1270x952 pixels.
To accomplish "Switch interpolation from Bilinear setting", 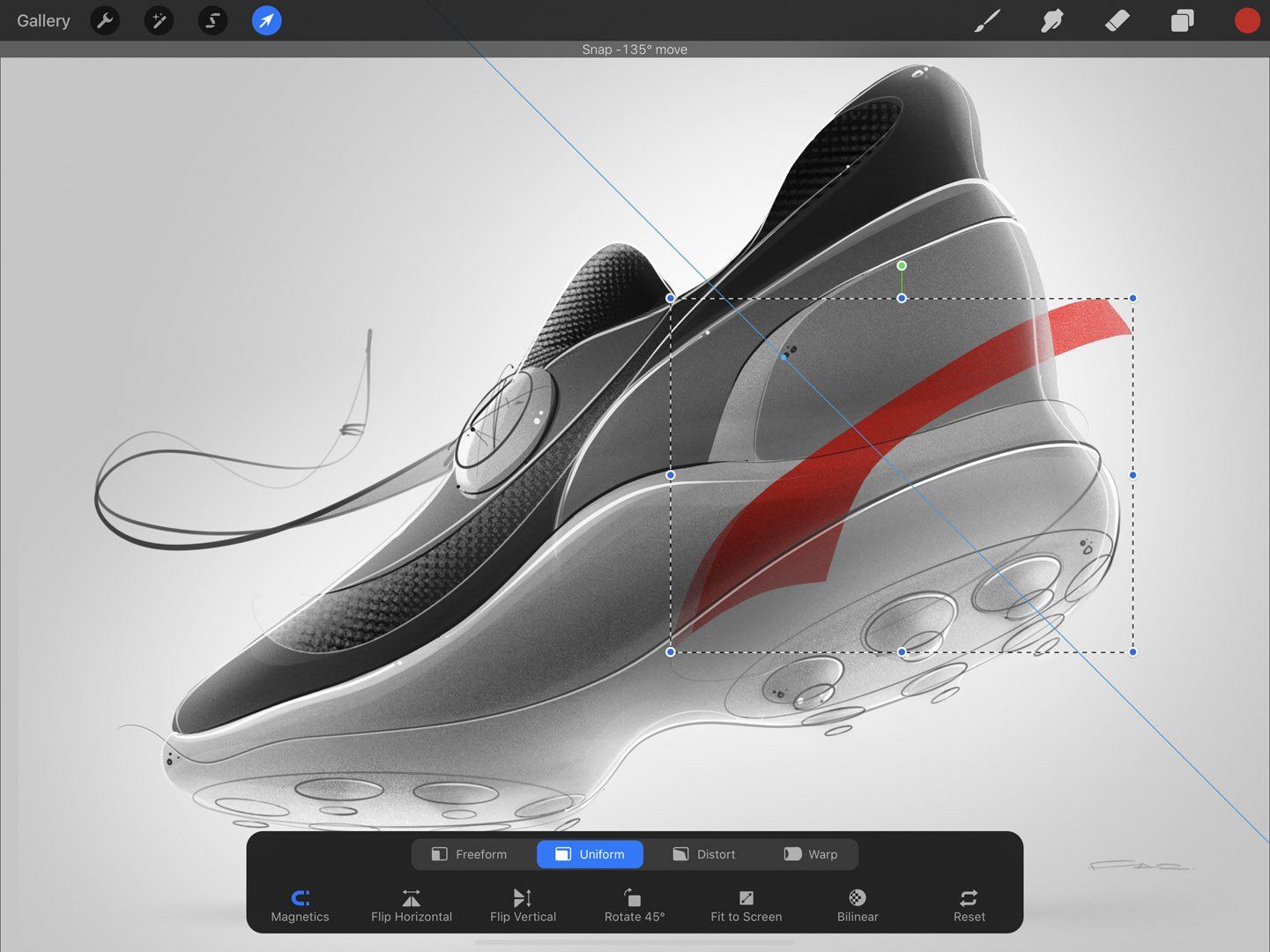I will 857,905.
